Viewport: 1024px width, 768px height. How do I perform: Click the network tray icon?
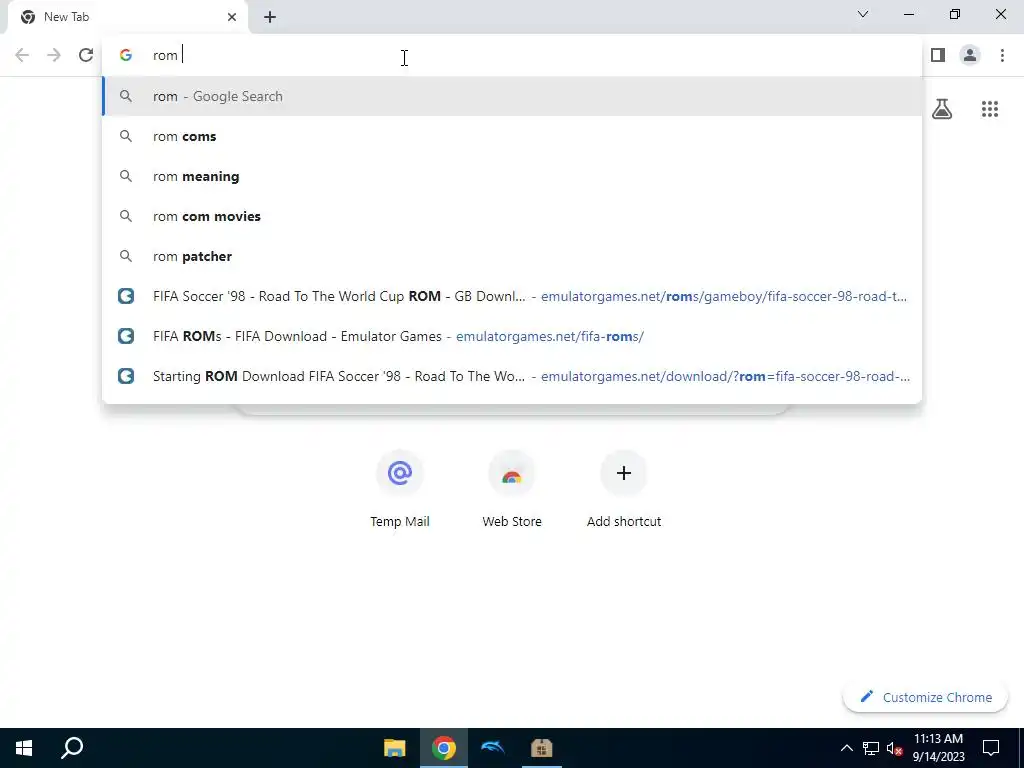coord(871,748)
